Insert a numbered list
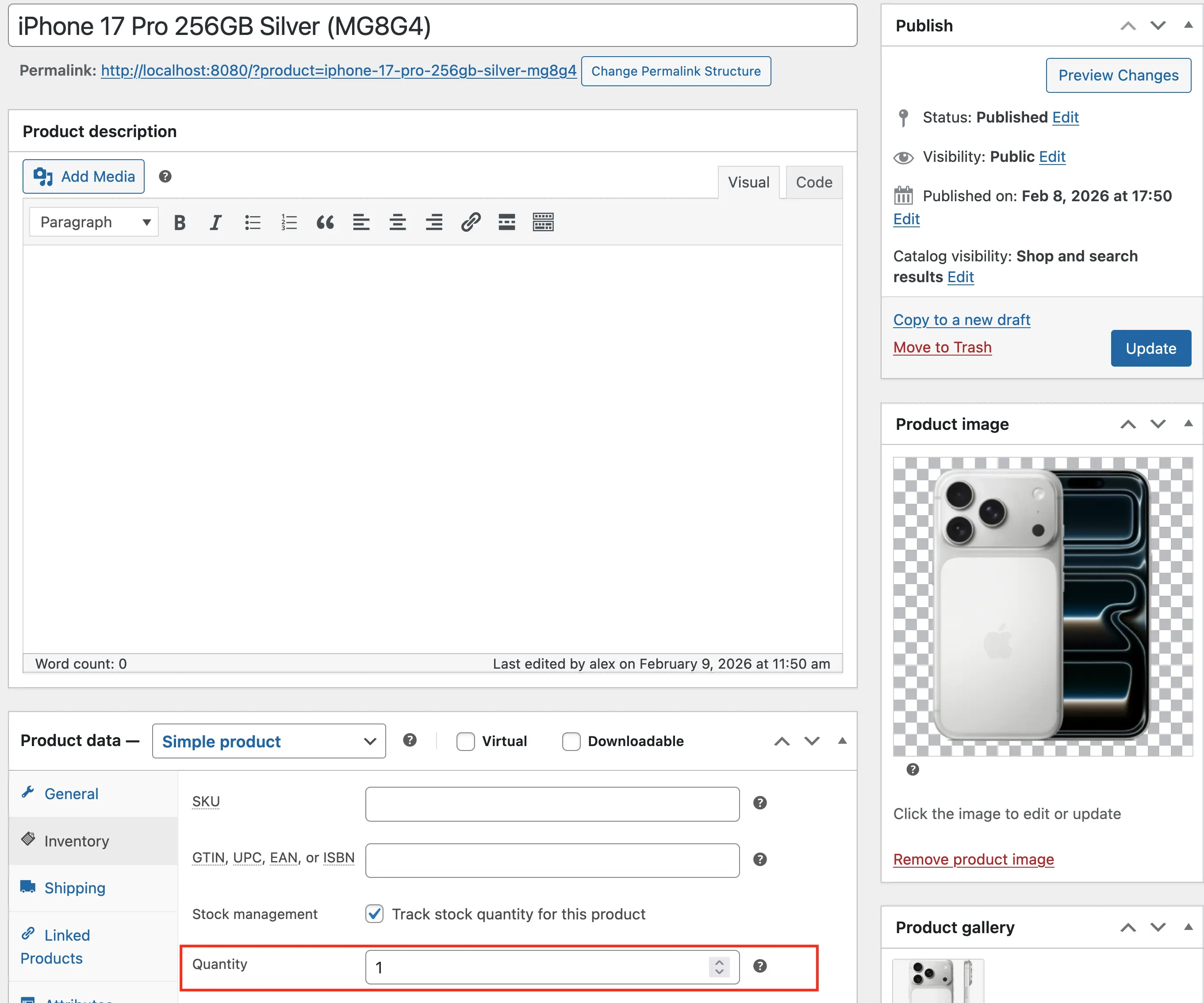Image resolution: width=1204 pixels, height=1003 pixels. [289, 222]
